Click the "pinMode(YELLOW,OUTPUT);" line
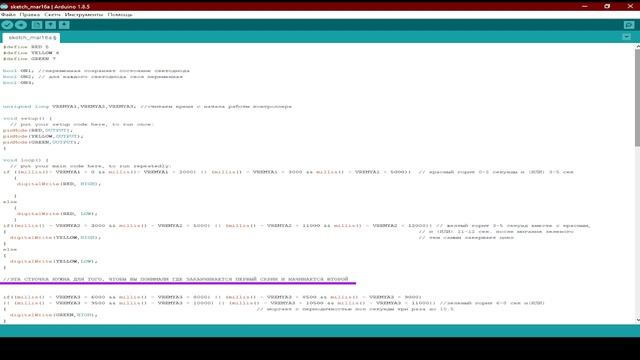The width and height of the screenshot is (640, 360). (43, 136)
